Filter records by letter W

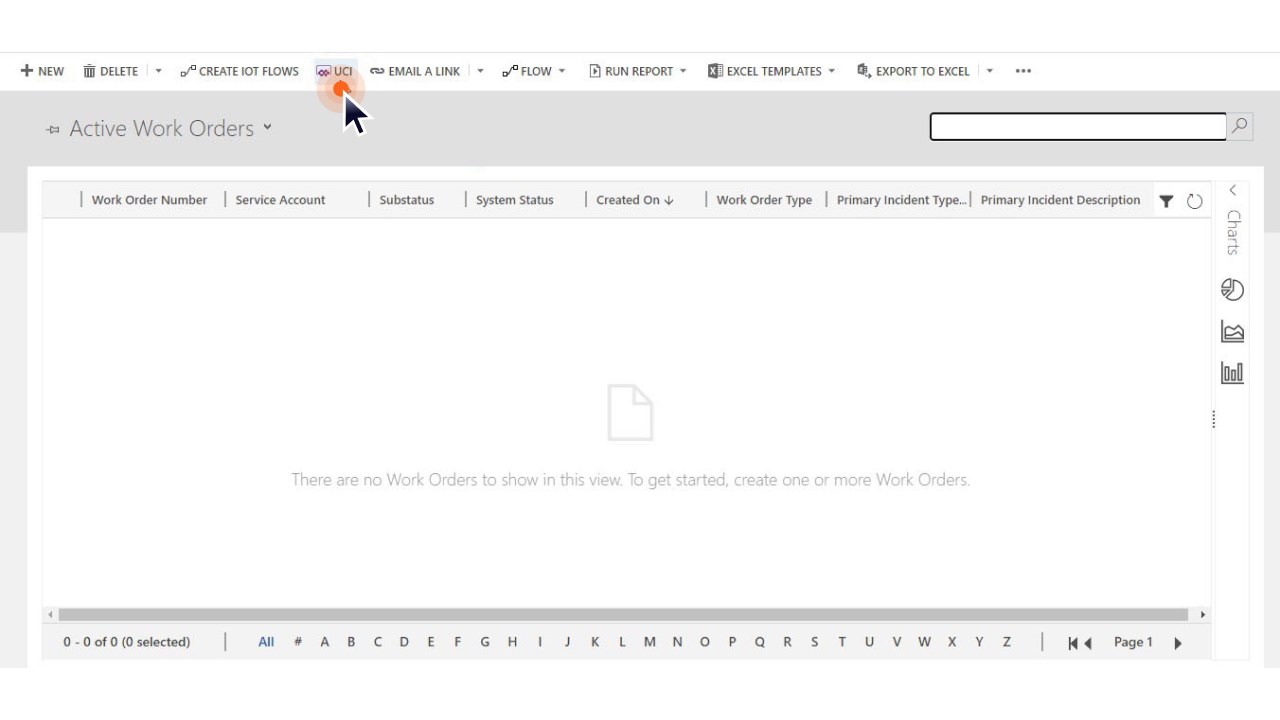924,642
